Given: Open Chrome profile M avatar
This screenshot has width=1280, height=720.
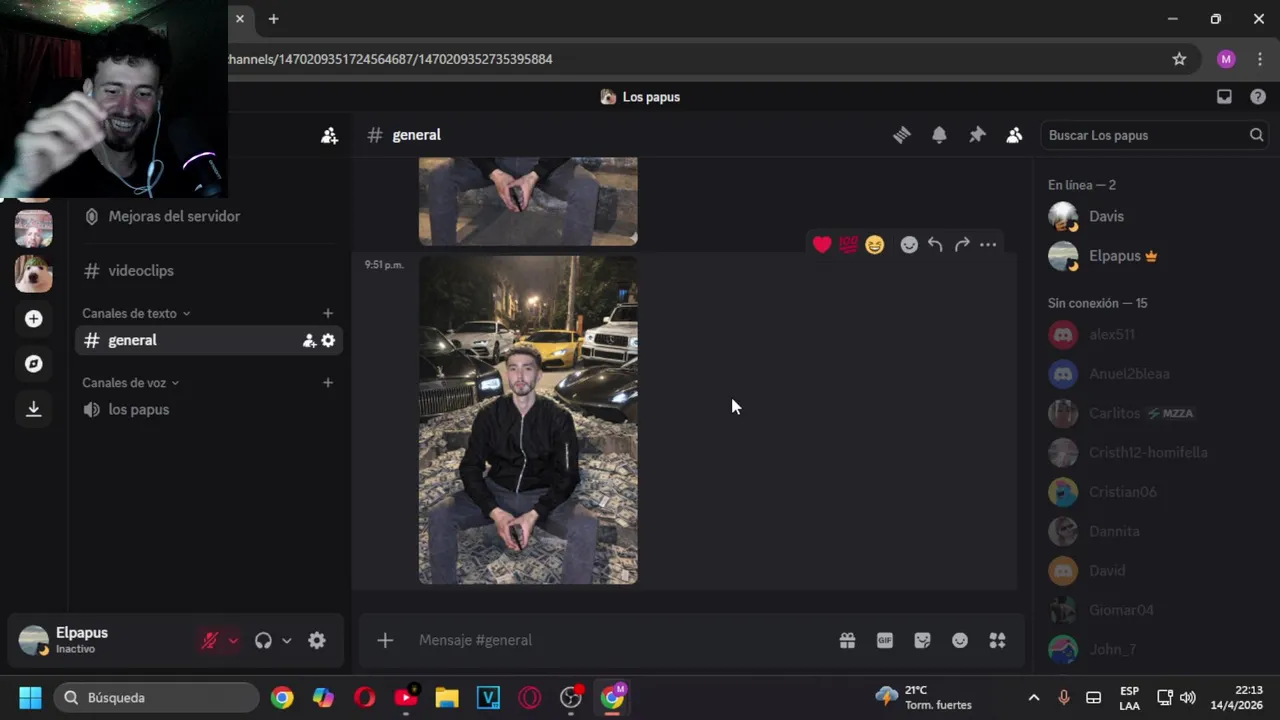Looking at the screenshot, I should click(1226, 59).
